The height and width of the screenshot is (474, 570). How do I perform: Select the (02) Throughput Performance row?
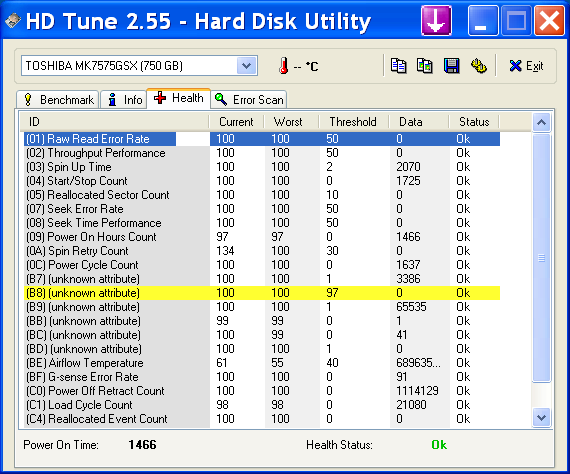pos(262,153)
